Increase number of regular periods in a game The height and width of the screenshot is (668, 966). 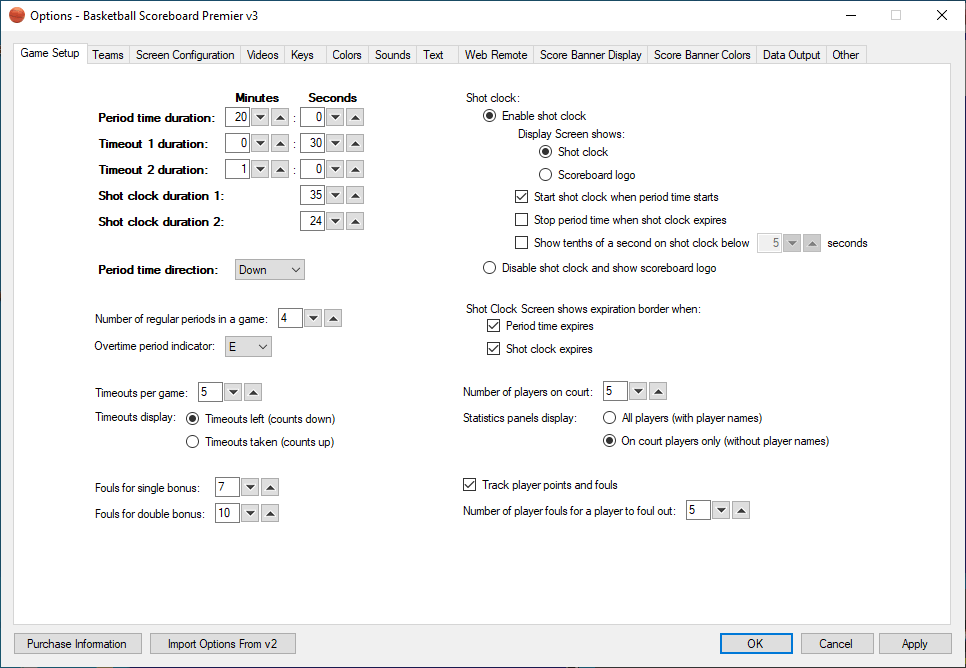click(x=333, y=318)
